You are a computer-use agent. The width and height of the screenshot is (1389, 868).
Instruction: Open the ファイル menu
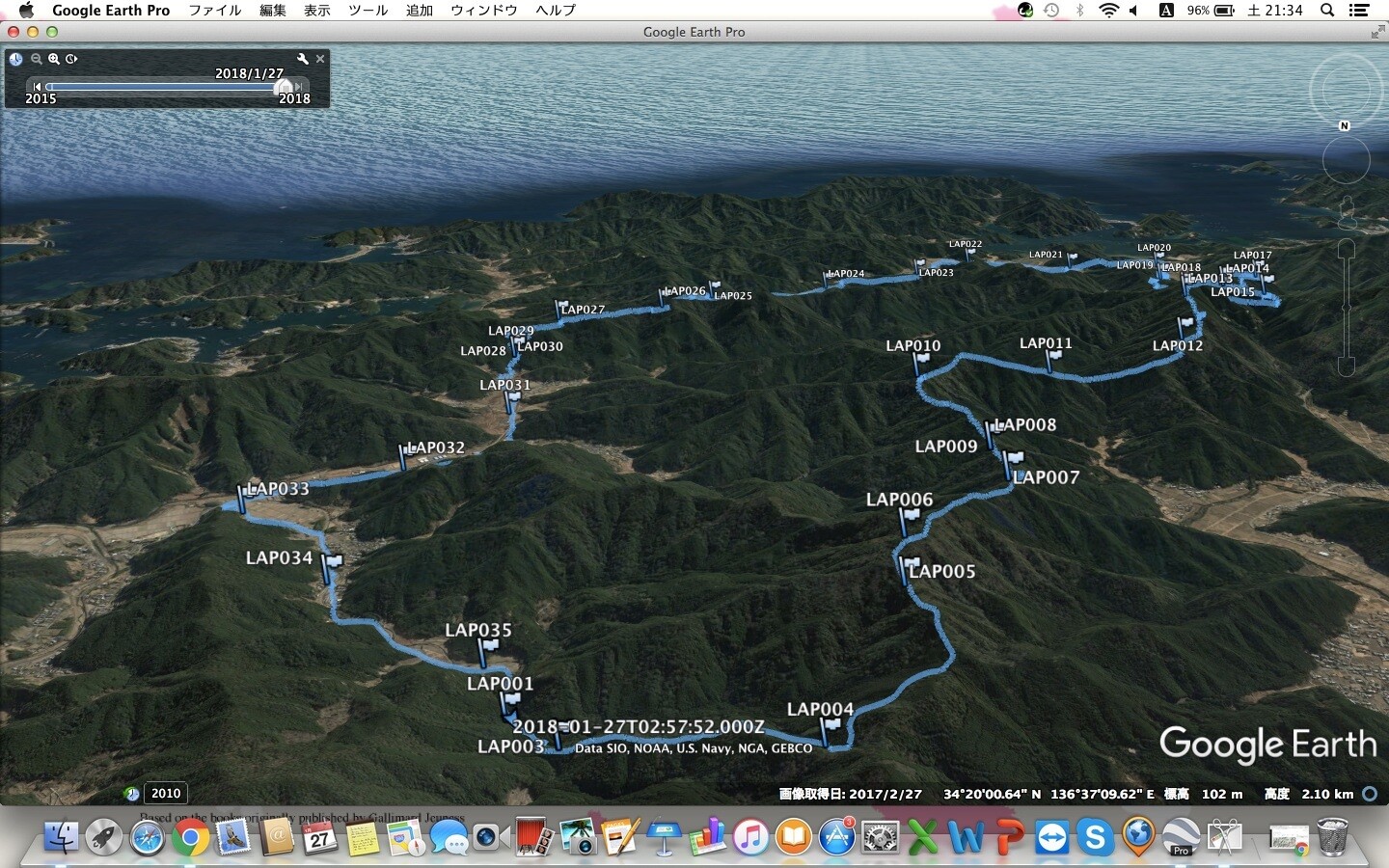[214, 10]
